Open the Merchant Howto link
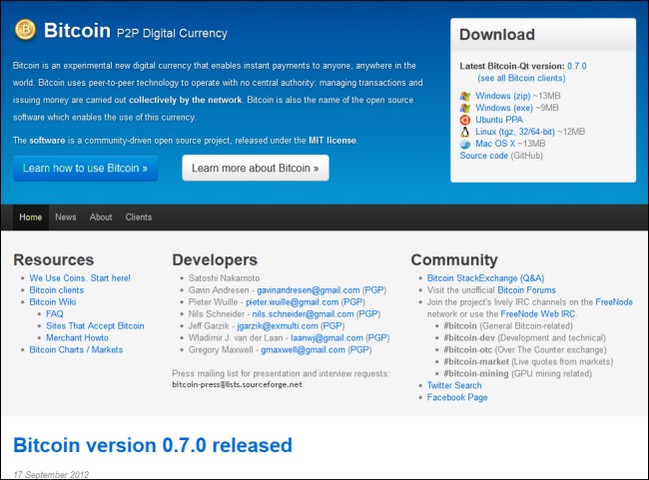The image size is (649, 480). [77, 338]
